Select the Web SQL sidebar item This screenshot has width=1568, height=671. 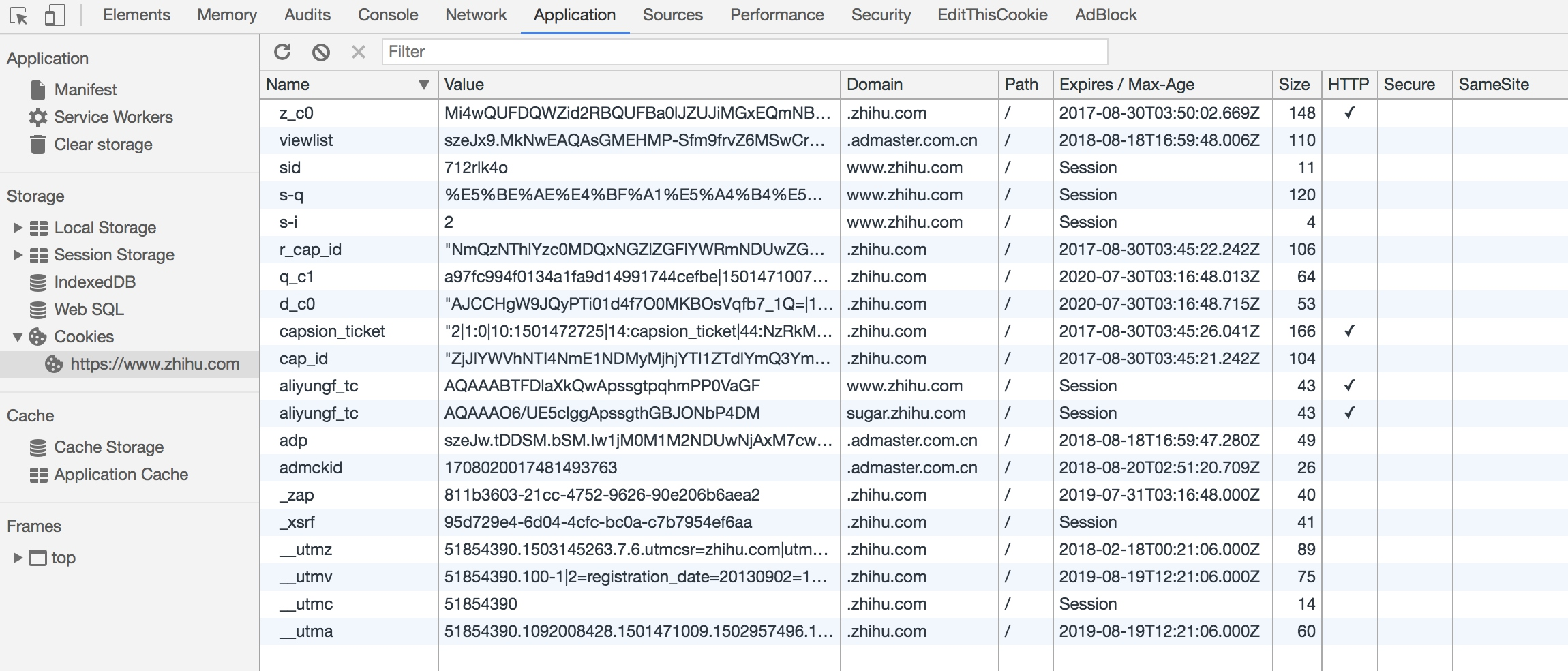coord(89,310)
